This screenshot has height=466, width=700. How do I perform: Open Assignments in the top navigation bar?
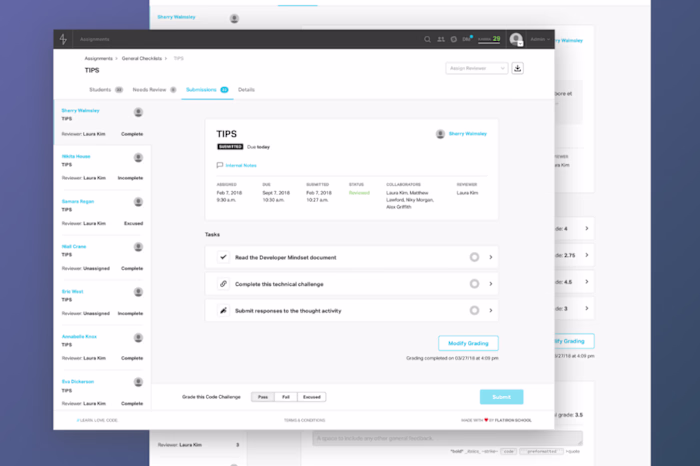click(95, 39)
